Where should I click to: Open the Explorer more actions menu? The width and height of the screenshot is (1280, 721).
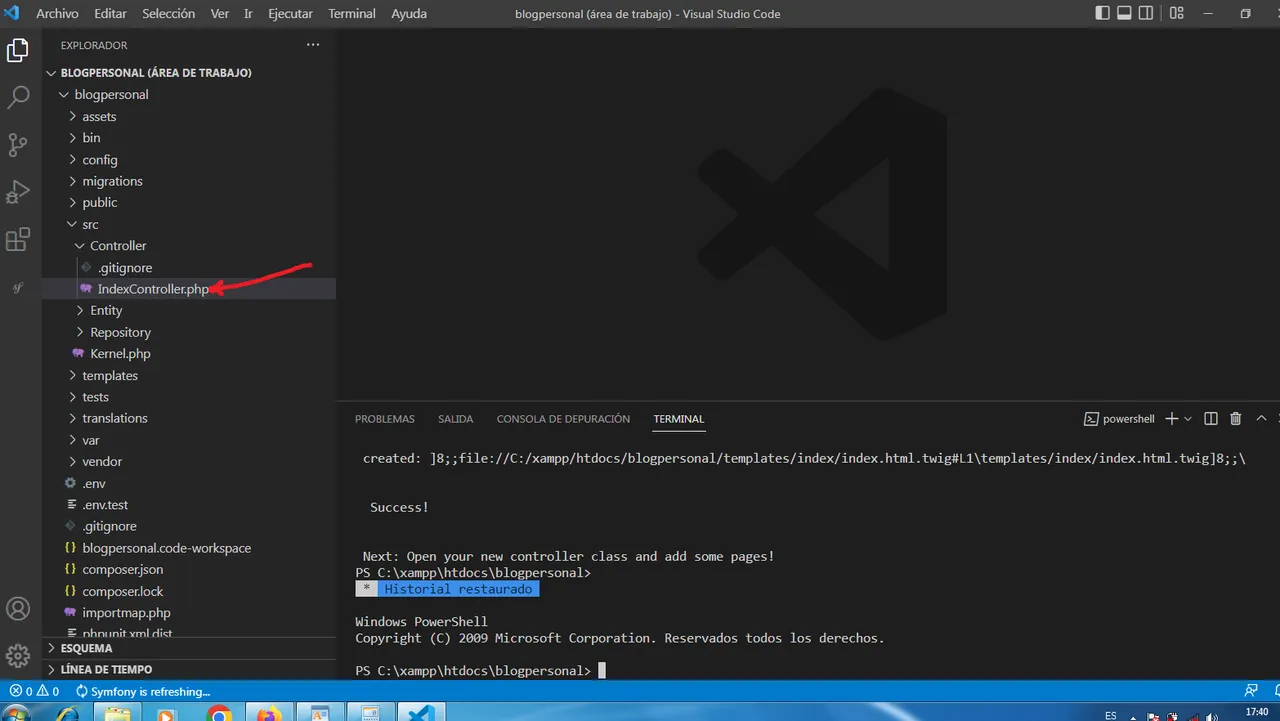(313, 45)
